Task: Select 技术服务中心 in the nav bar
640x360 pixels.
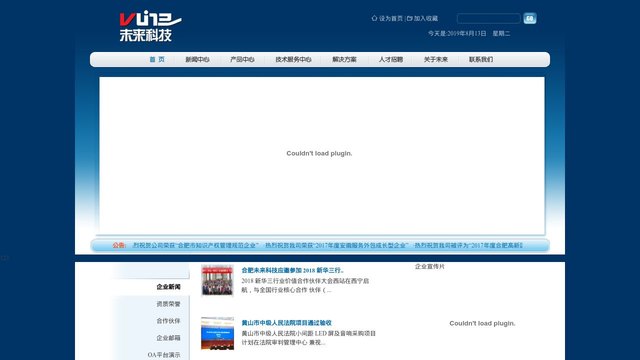Action: tap(293, 59)
